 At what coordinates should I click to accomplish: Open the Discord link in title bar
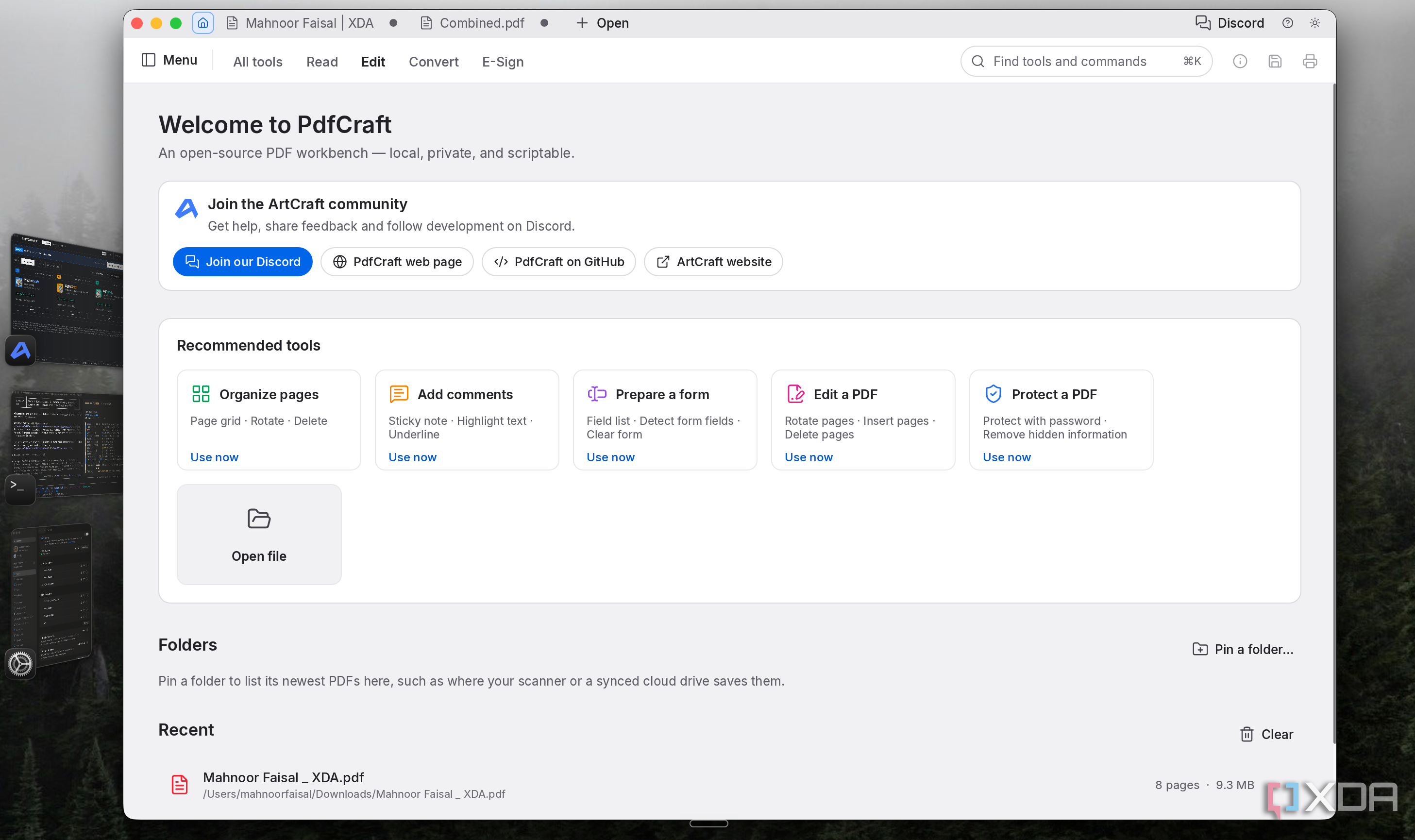(x=1230, y=23)
